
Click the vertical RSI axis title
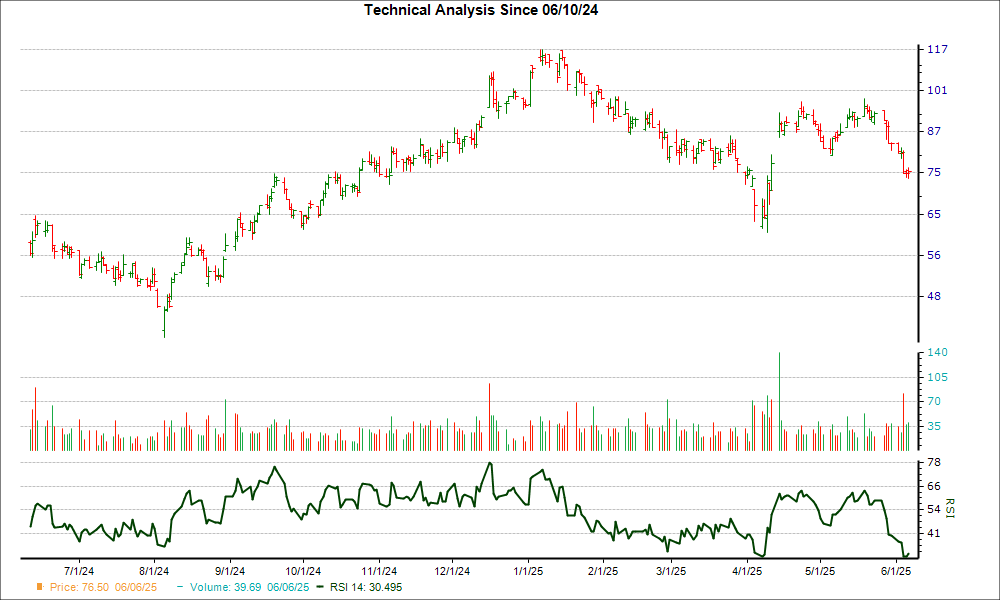(950, 508)
